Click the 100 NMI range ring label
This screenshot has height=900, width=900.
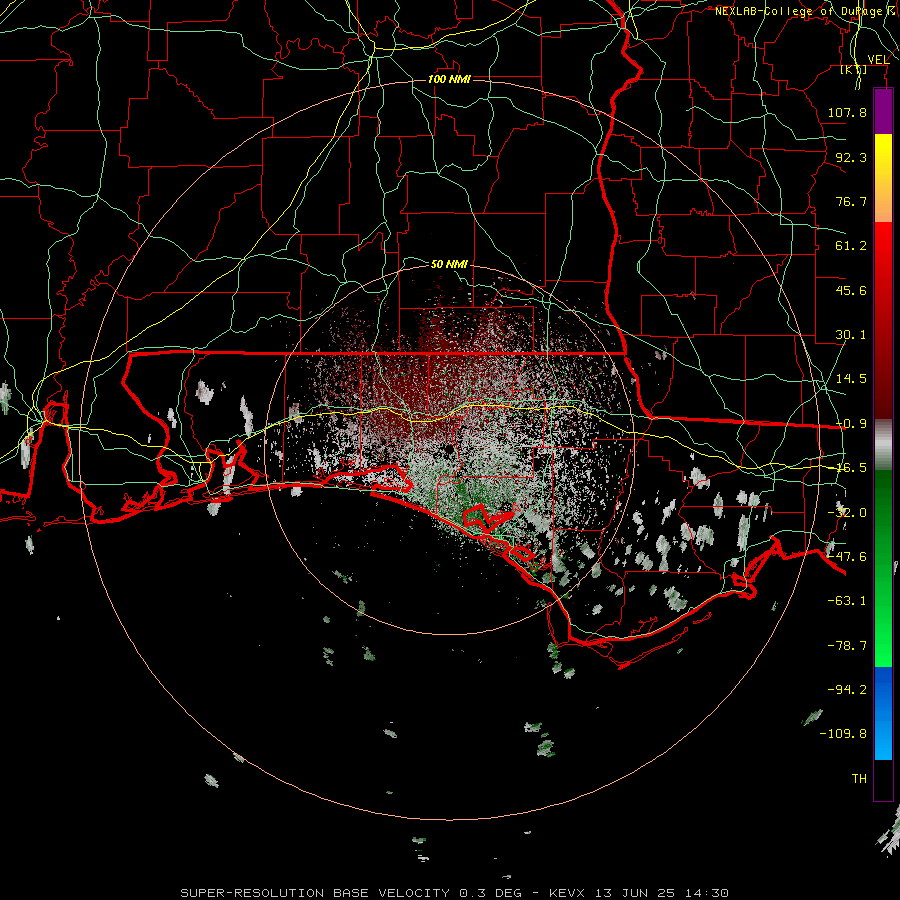[449, 79]
